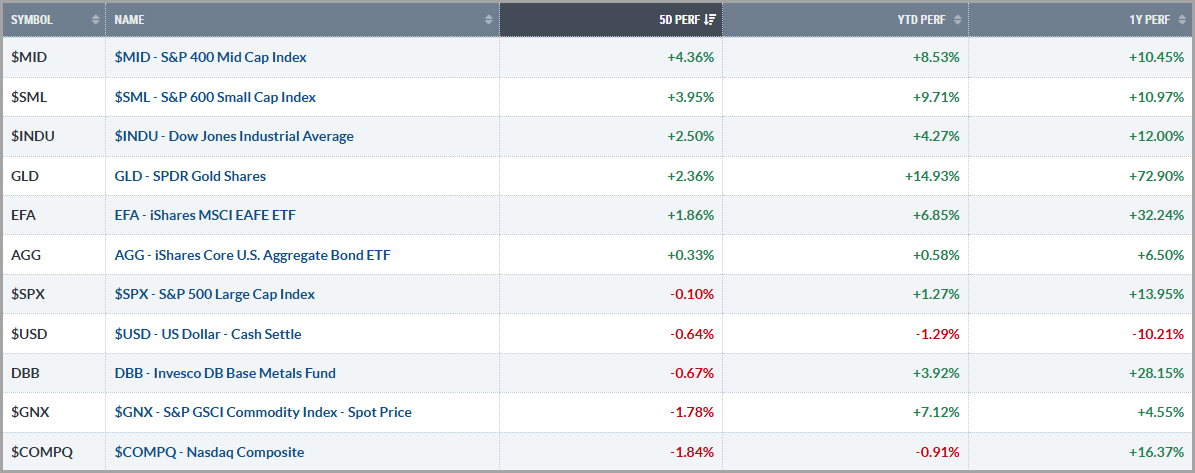Click the sort arrows in the SYMBOL header
This screenshot has height=473, width=1195.
[x=95, y=20]
